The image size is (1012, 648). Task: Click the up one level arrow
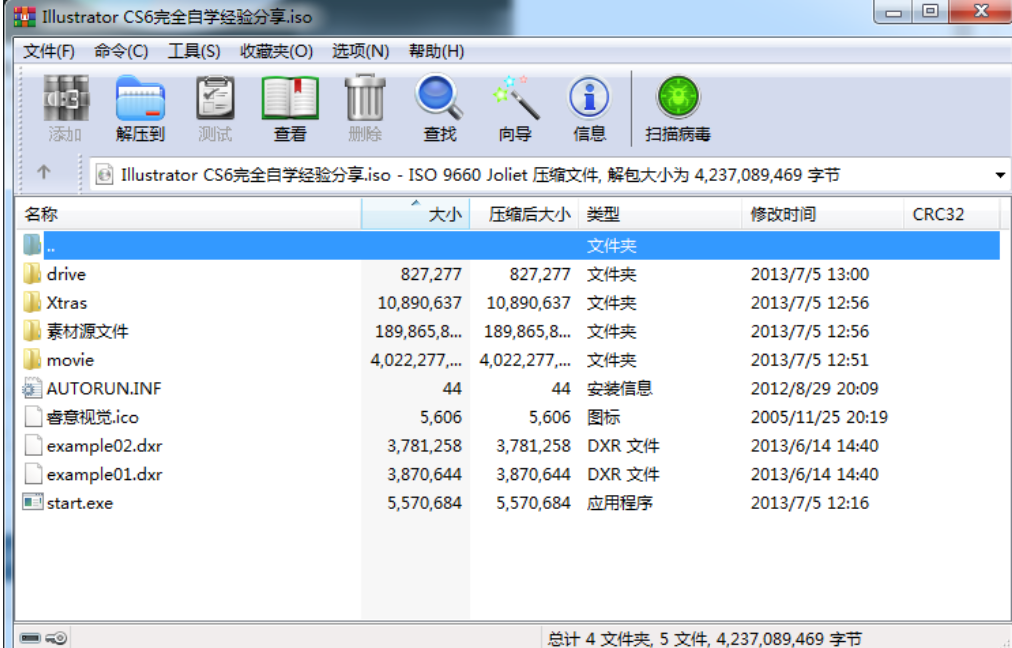pyautogui.click(x=44, y=173)
